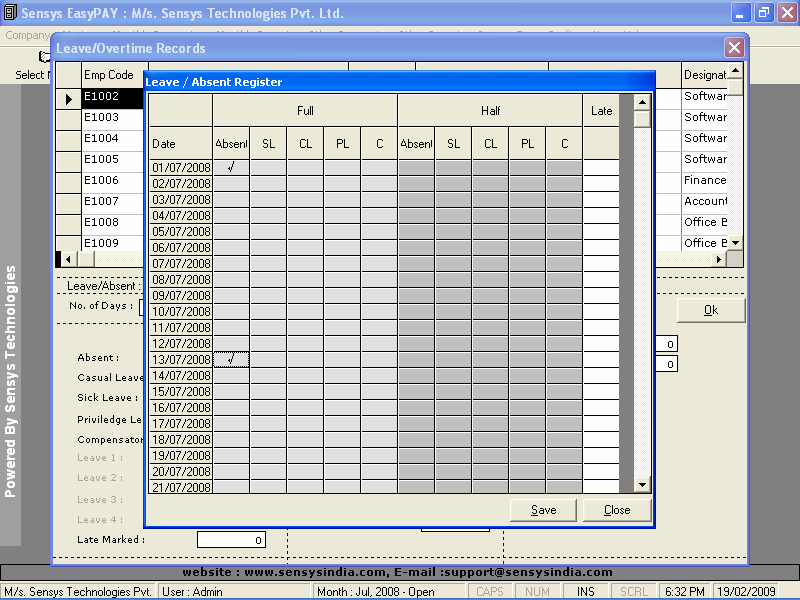Screen dimensions: 800x600
Task: Click the EasyPAY application title icon
Action: click(10, 12)
